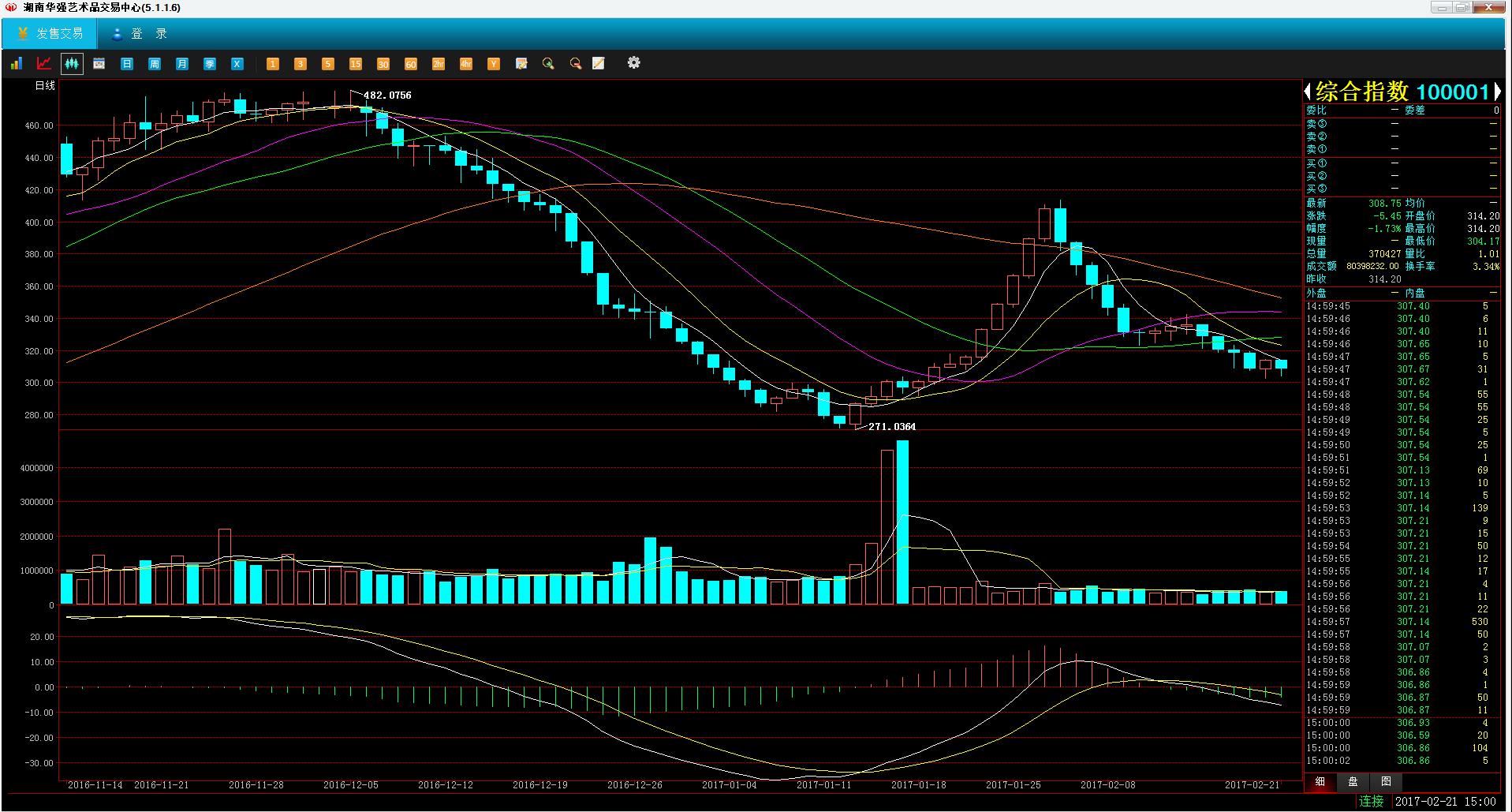
Task: Click the 2017-02-08 date axis label
Action: (x=1107, y=785)
